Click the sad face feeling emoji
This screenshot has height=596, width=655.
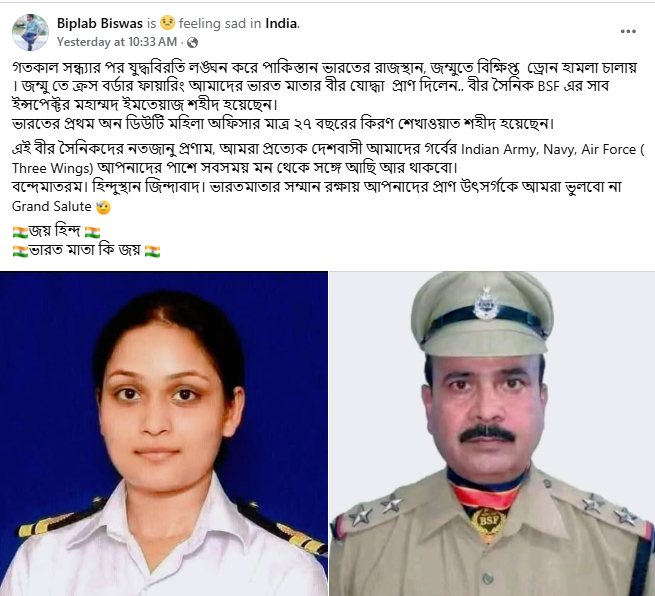(168, 23)
